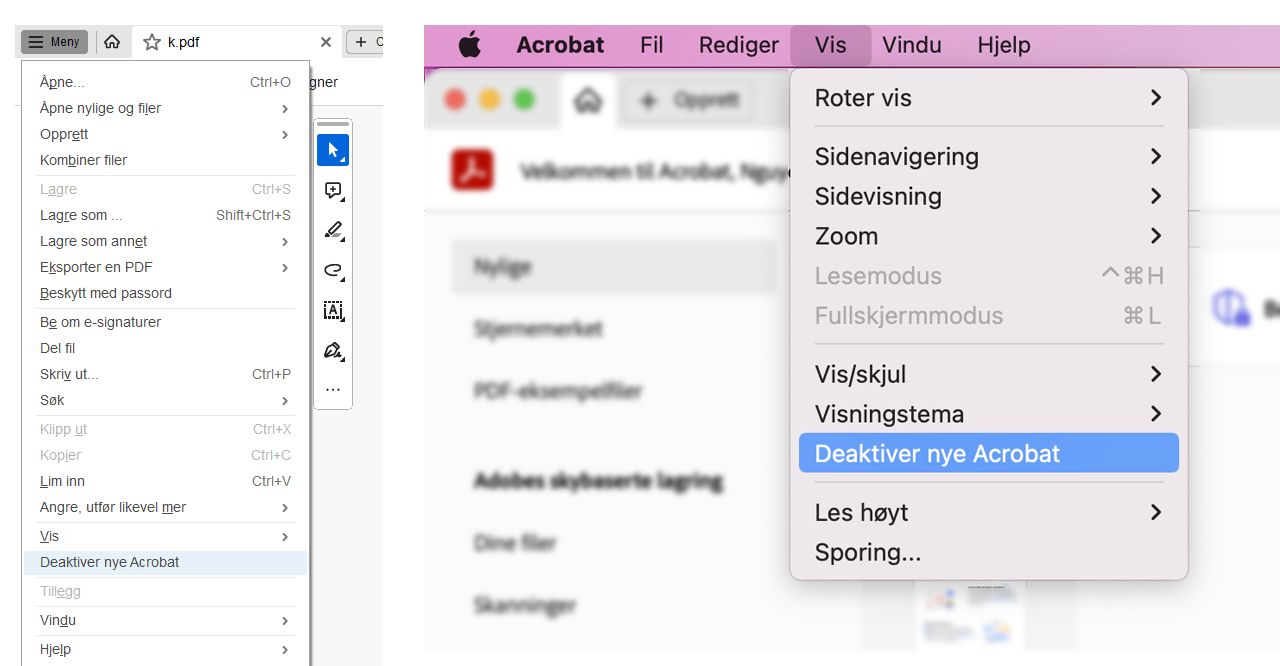
Task: Click the Home icon next to the tab
Action: [112, 42]
